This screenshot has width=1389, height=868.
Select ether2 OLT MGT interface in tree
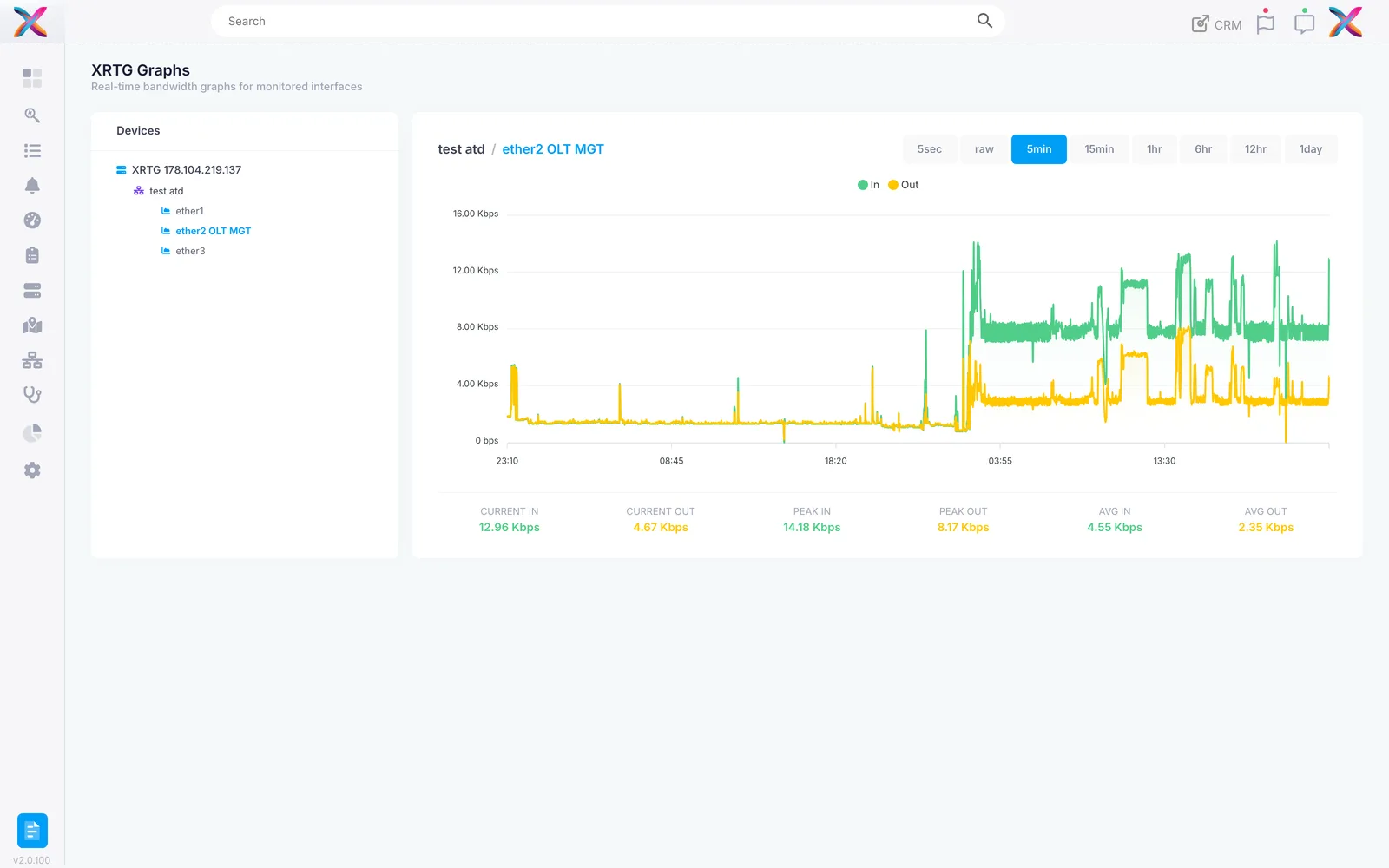pyautogui.click(x=214, y=231)
